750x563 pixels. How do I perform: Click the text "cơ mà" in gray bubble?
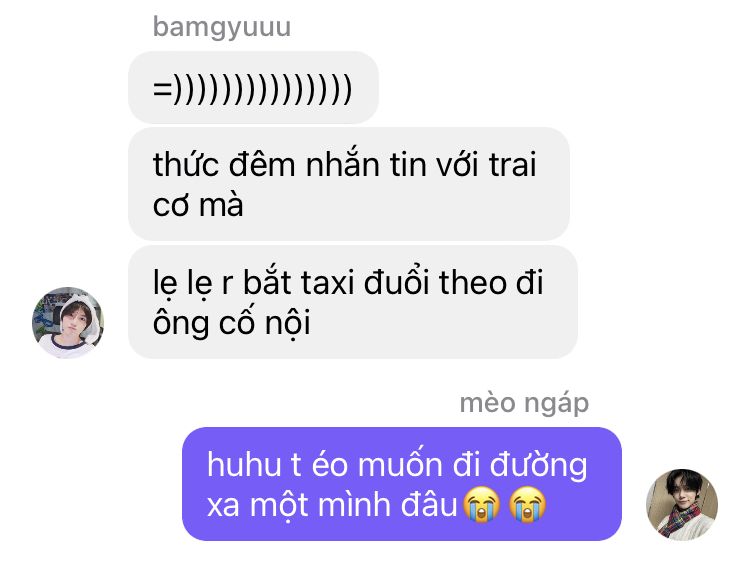(198, 206)
